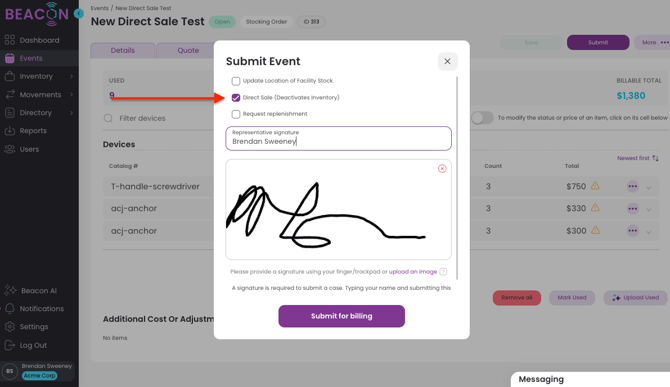Click into the Representative signature field
The width and height of the screenshot is (670, 387).
pos(338,138)
